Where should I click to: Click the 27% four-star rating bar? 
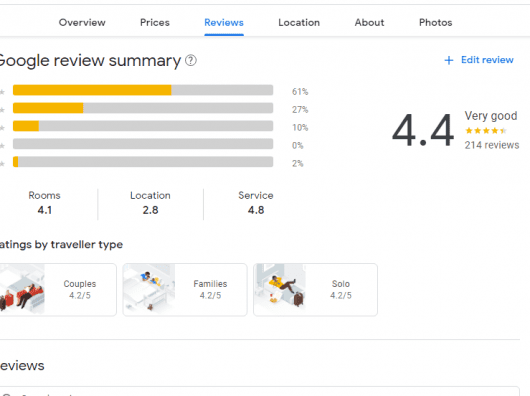(x=143, y=108)
